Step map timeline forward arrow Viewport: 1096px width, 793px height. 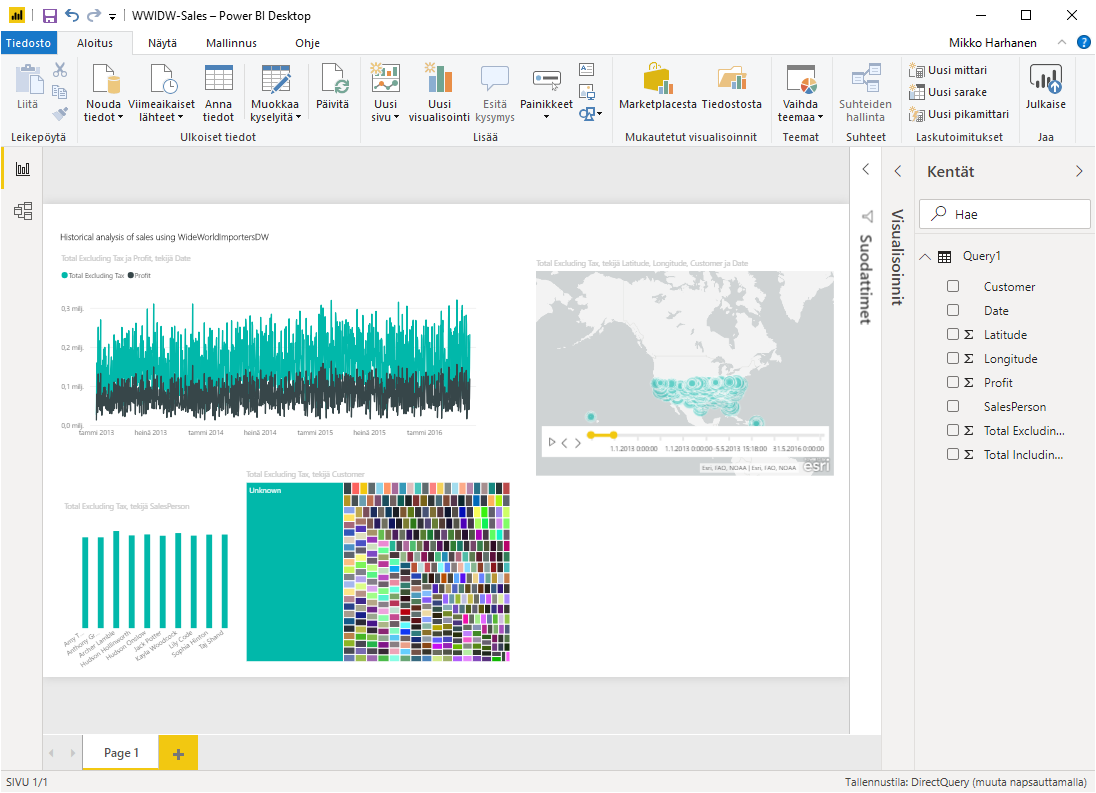click(578, 442)
